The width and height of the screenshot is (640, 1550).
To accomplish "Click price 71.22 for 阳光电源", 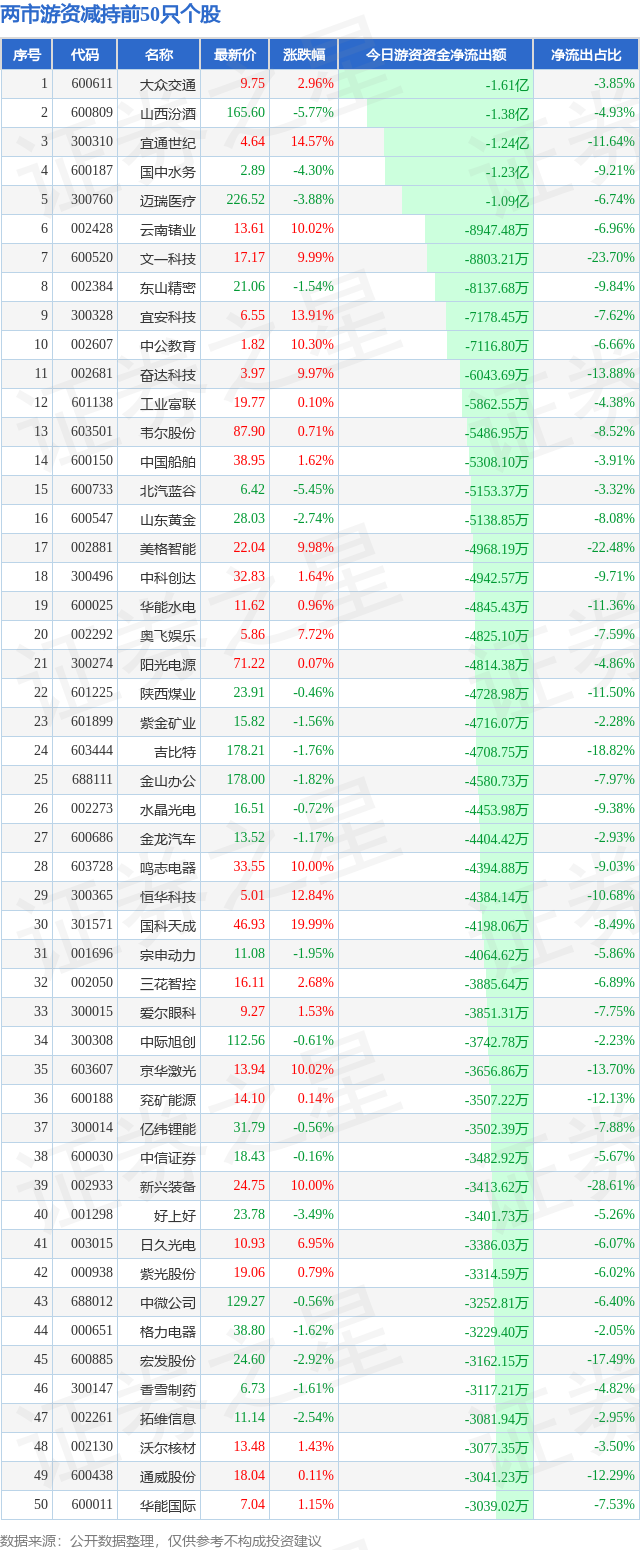I will (249, 663).
